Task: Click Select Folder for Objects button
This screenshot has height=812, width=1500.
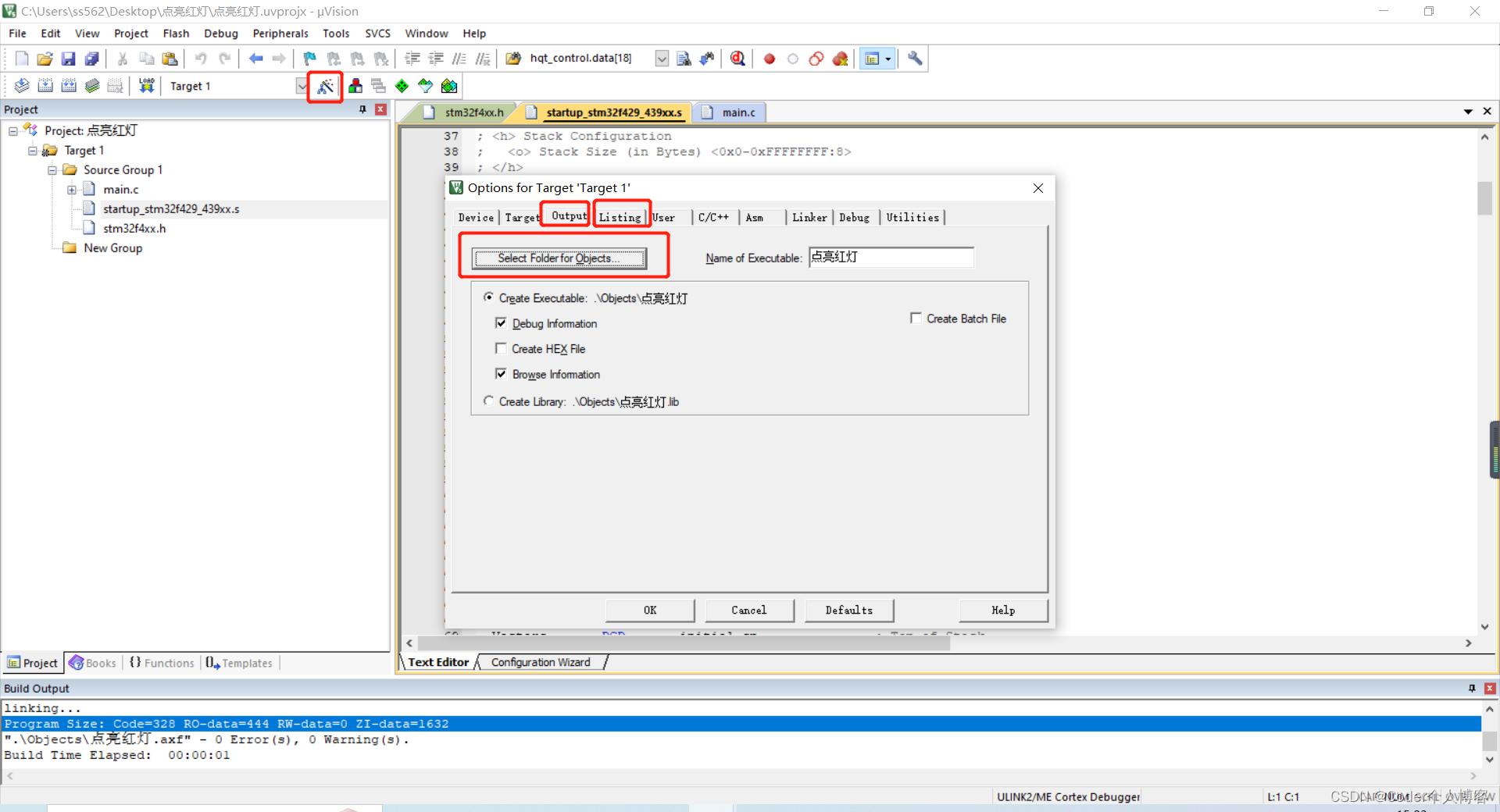Action: click(559, 258)
